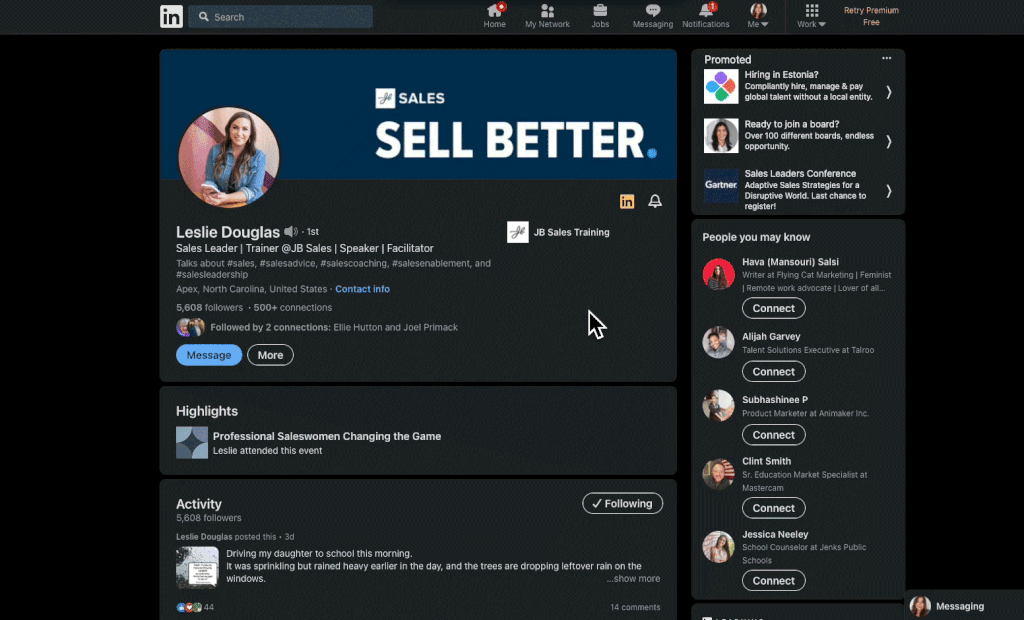Click the Leslie Douglas post author name
The height and width of the screenshot is (620, 1024).
pyautogui.click(x=204, y=537)
